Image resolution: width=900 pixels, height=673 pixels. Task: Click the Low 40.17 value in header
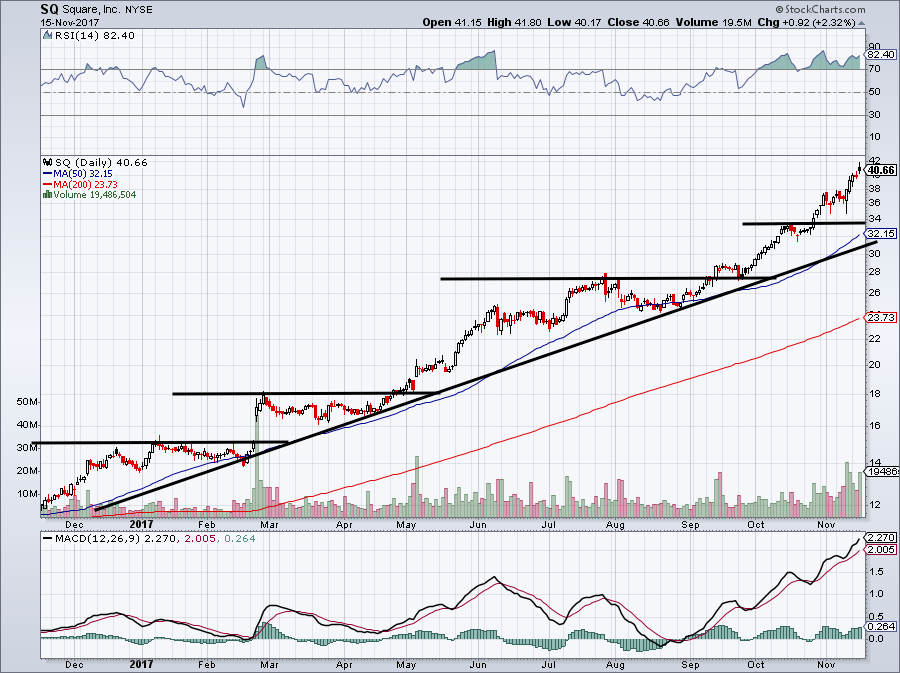[x=573, y=22]
